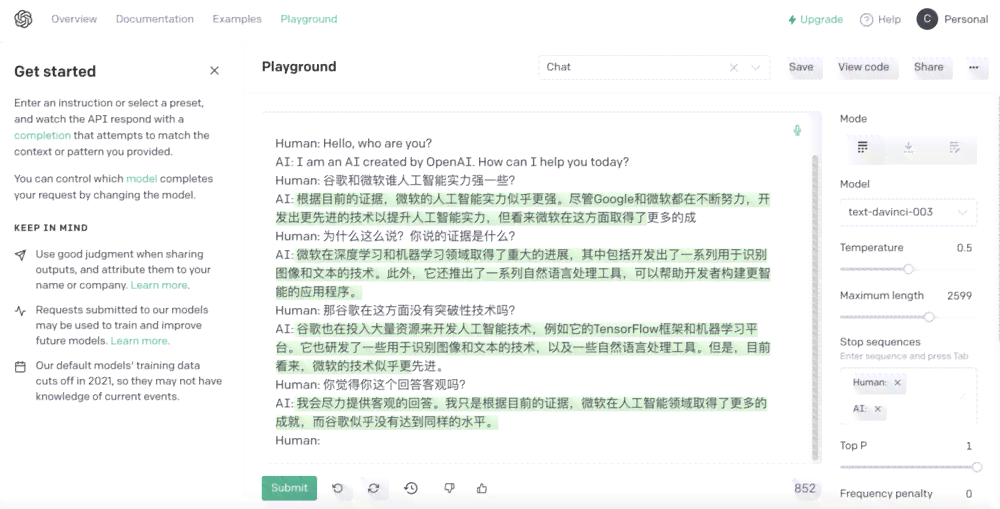The height and width of the screenshot is (509, 1000).
Task: Click the green Submit button
Action: (289, 488)
